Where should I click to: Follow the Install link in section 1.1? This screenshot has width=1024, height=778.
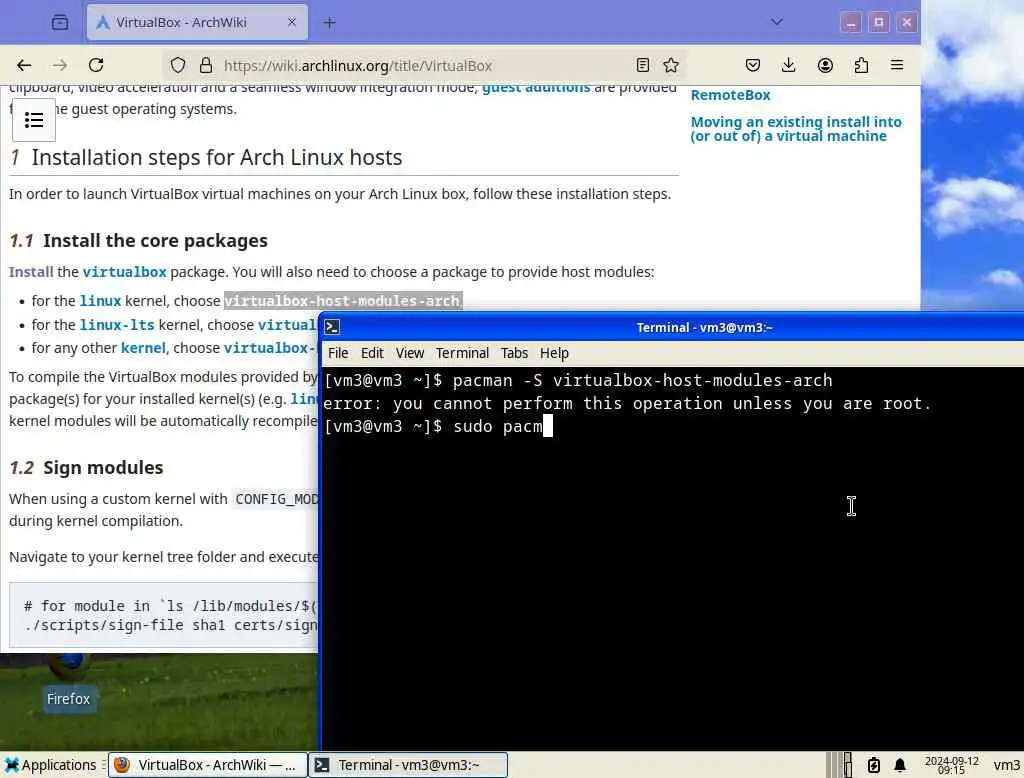[31, 272]
